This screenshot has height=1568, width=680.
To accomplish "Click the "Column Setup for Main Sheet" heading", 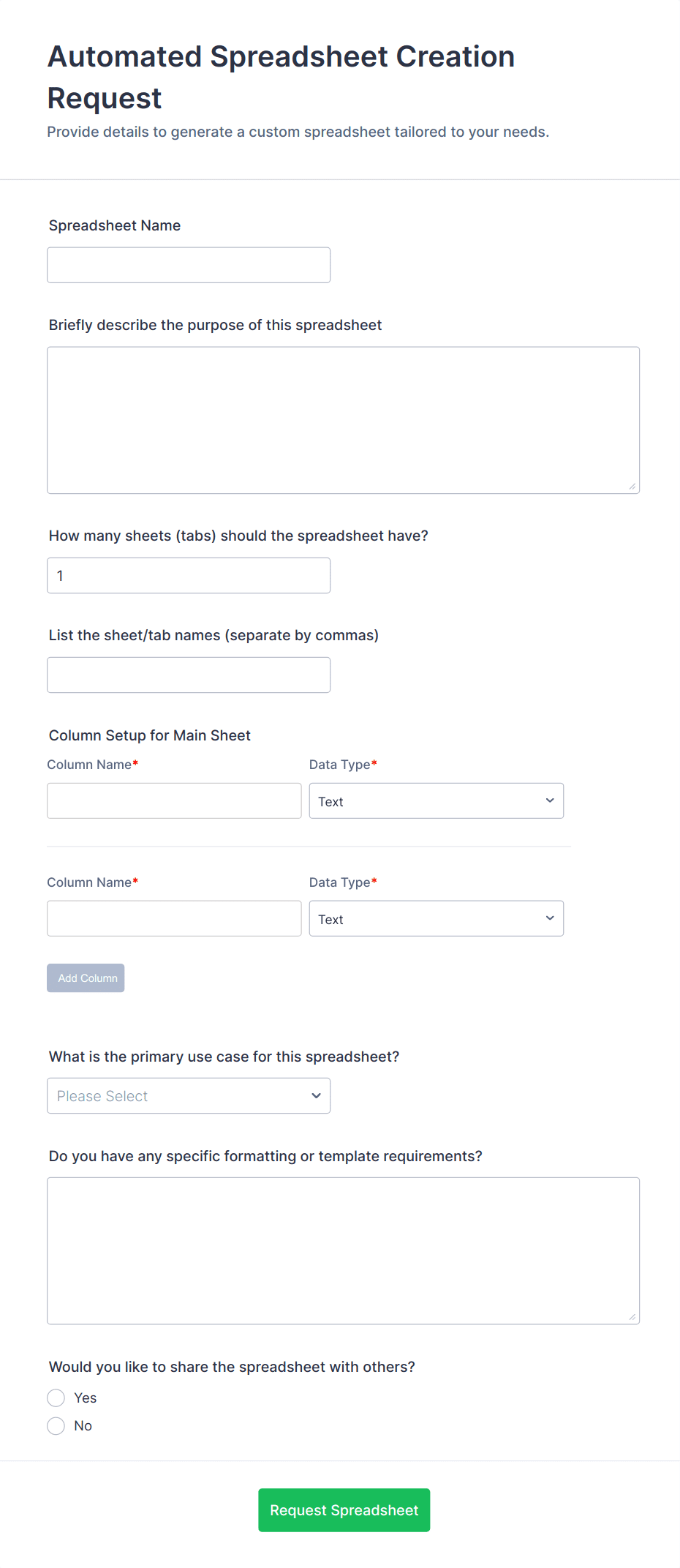I will coord(150,735).
